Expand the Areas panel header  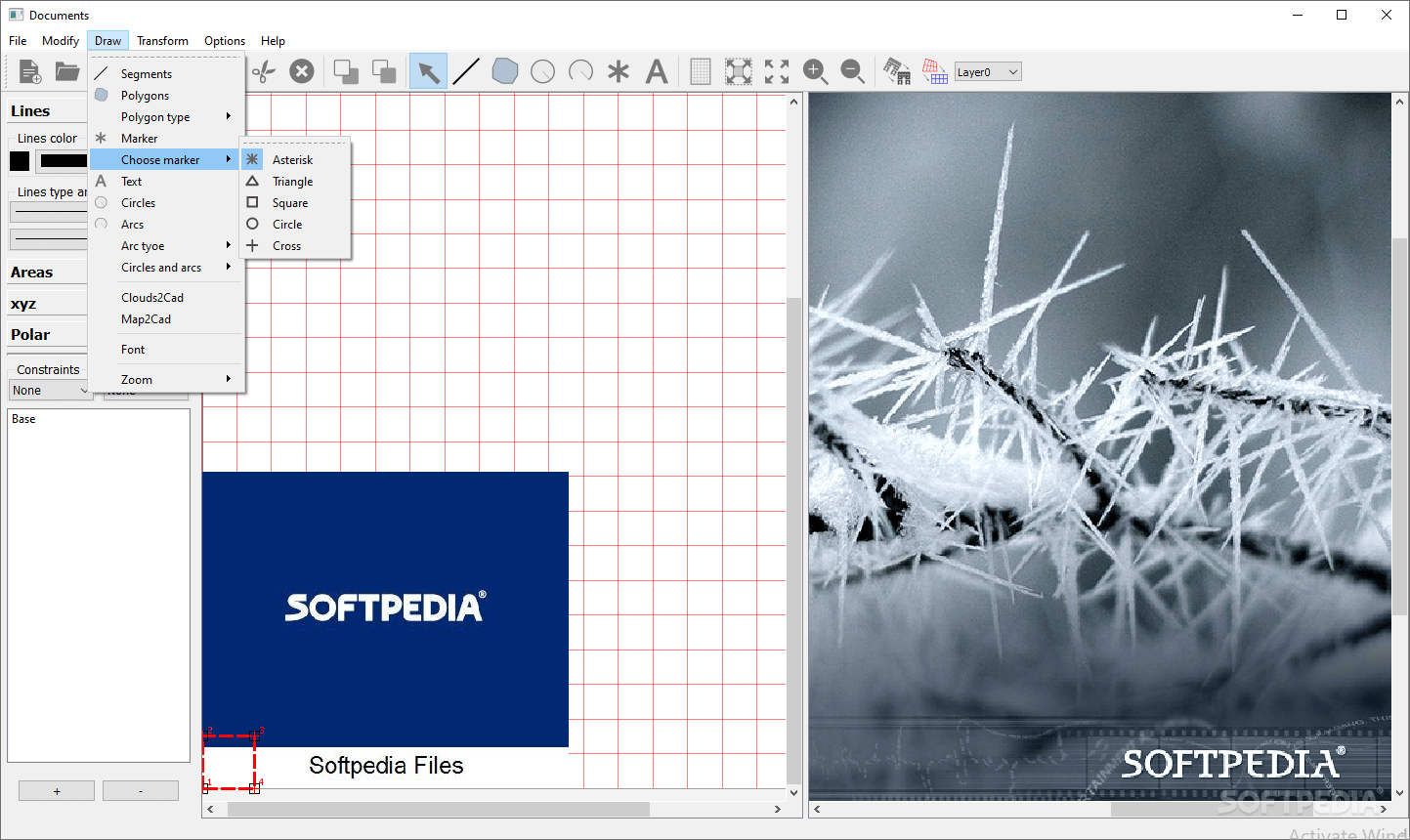[x=47, y=273]
